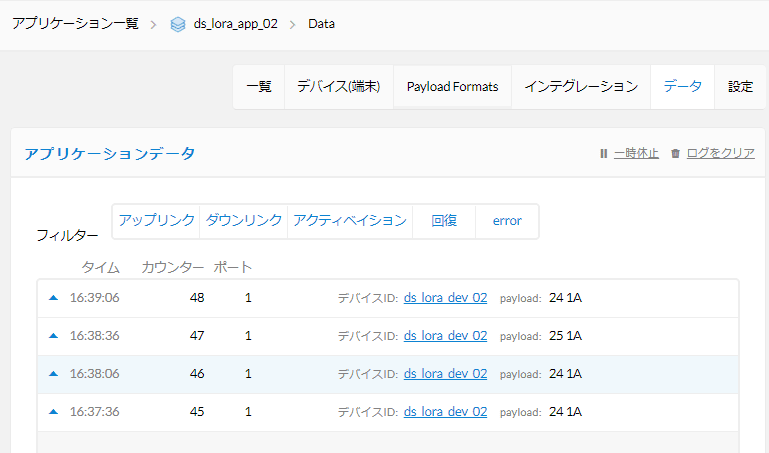Expand the 16:39:06 uplink row arrow
The height and width of the screenshot is (453, 769).
[x=53, y=298]
